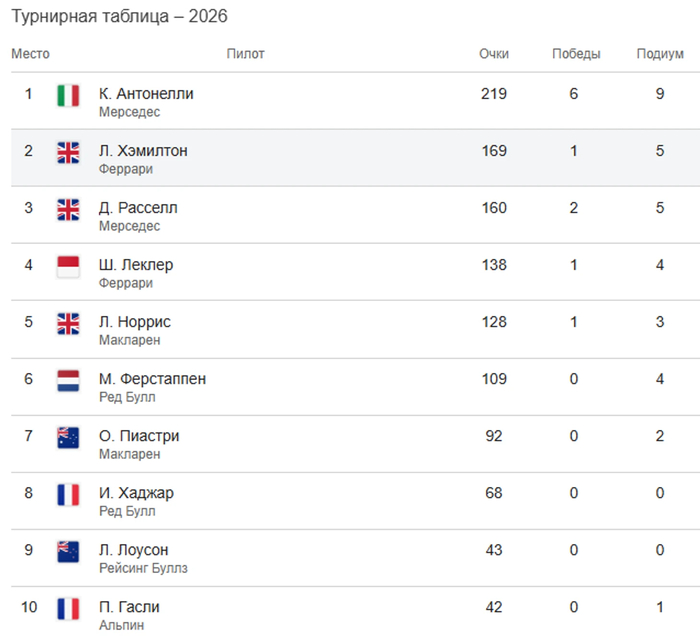
Task: Click the Australian flag beside Пиастри
Action: [68, 438]
